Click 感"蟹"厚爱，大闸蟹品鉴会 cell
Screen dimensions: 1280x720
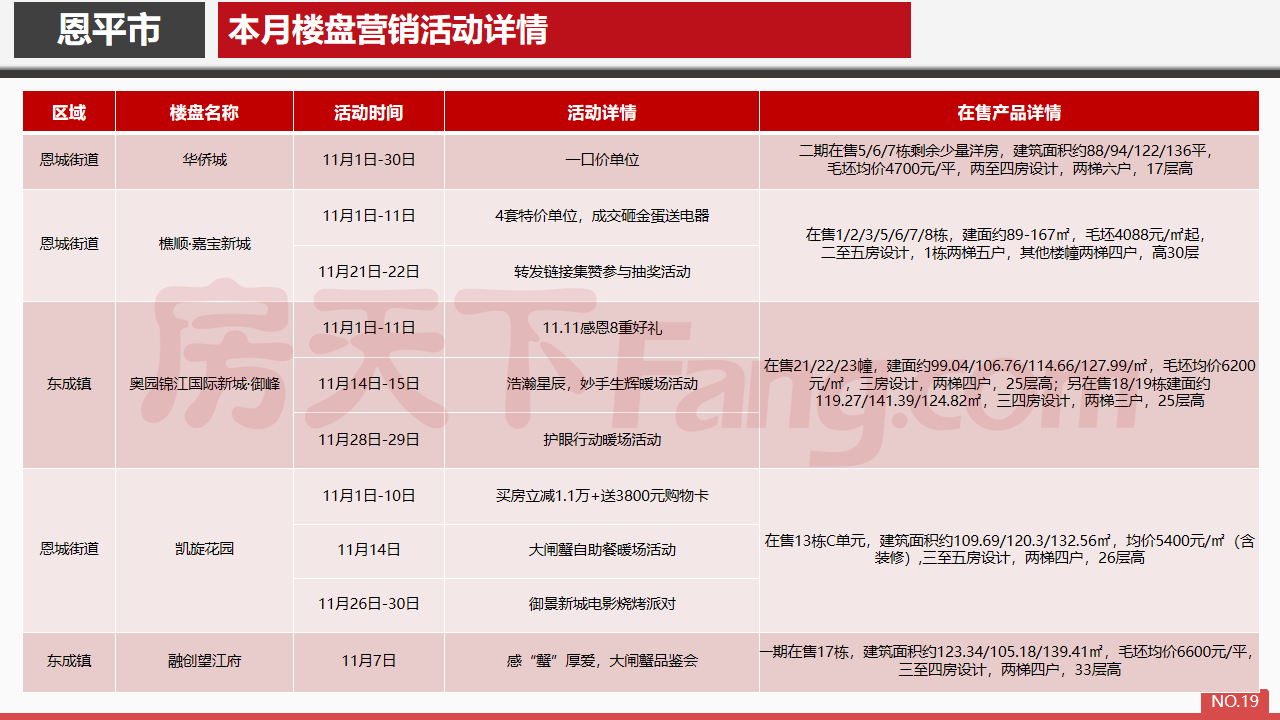[602, 661]
